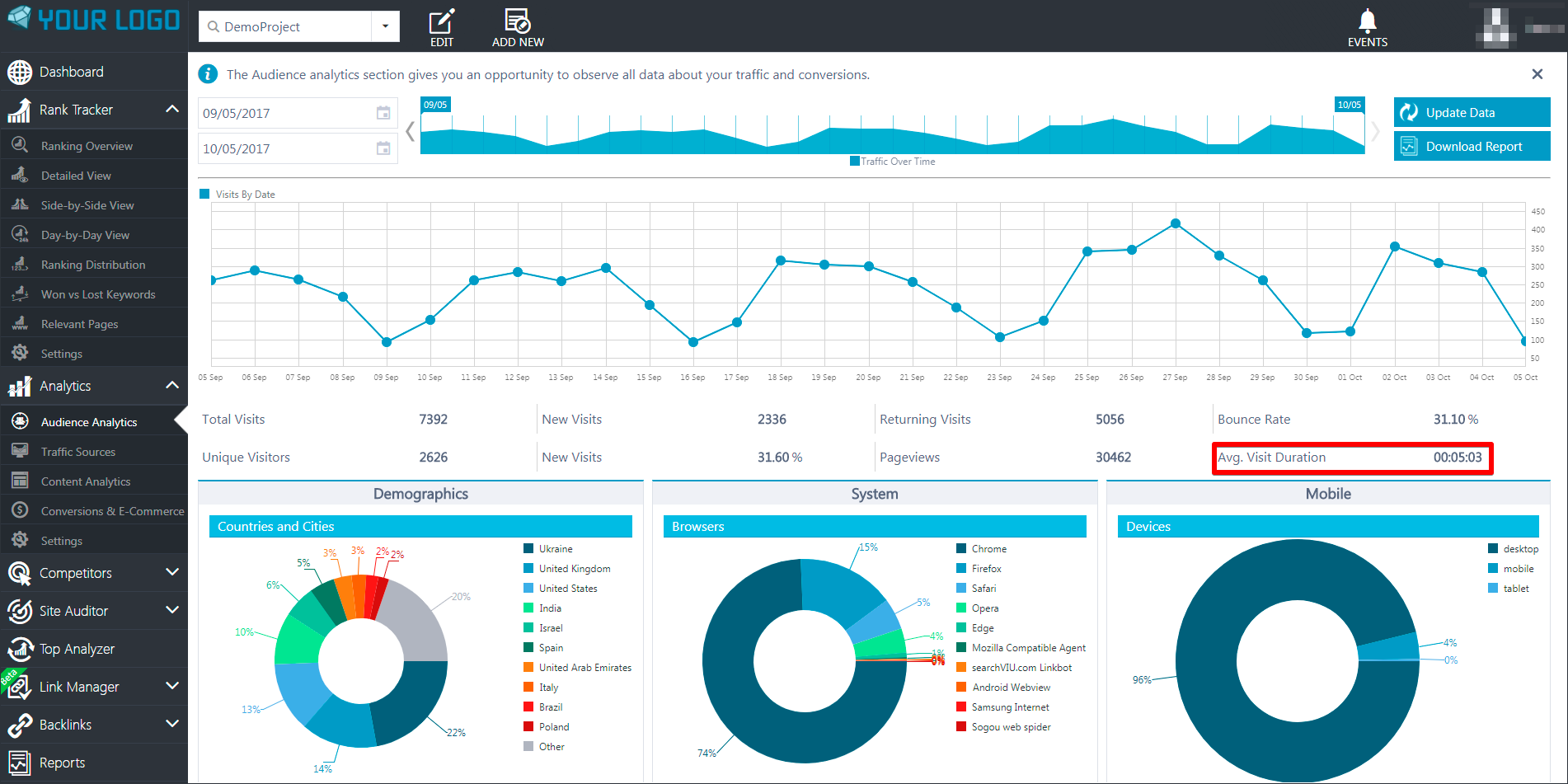1568x784 pixels.
Task: Click the Site Auditor sidebar icon
Action: 20,611
